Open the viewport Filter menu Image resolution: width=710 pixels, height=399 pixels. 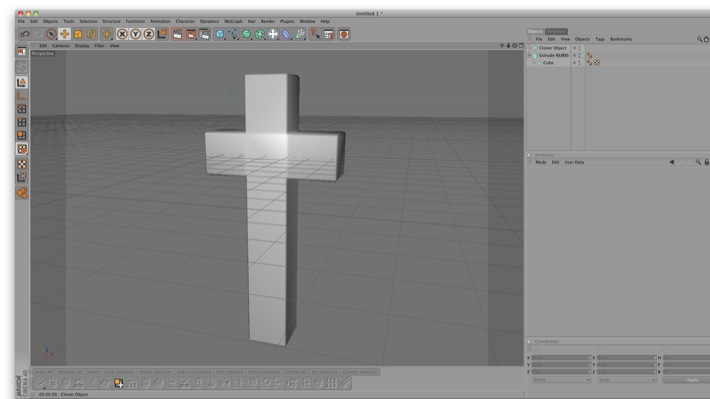click(99, 46)
